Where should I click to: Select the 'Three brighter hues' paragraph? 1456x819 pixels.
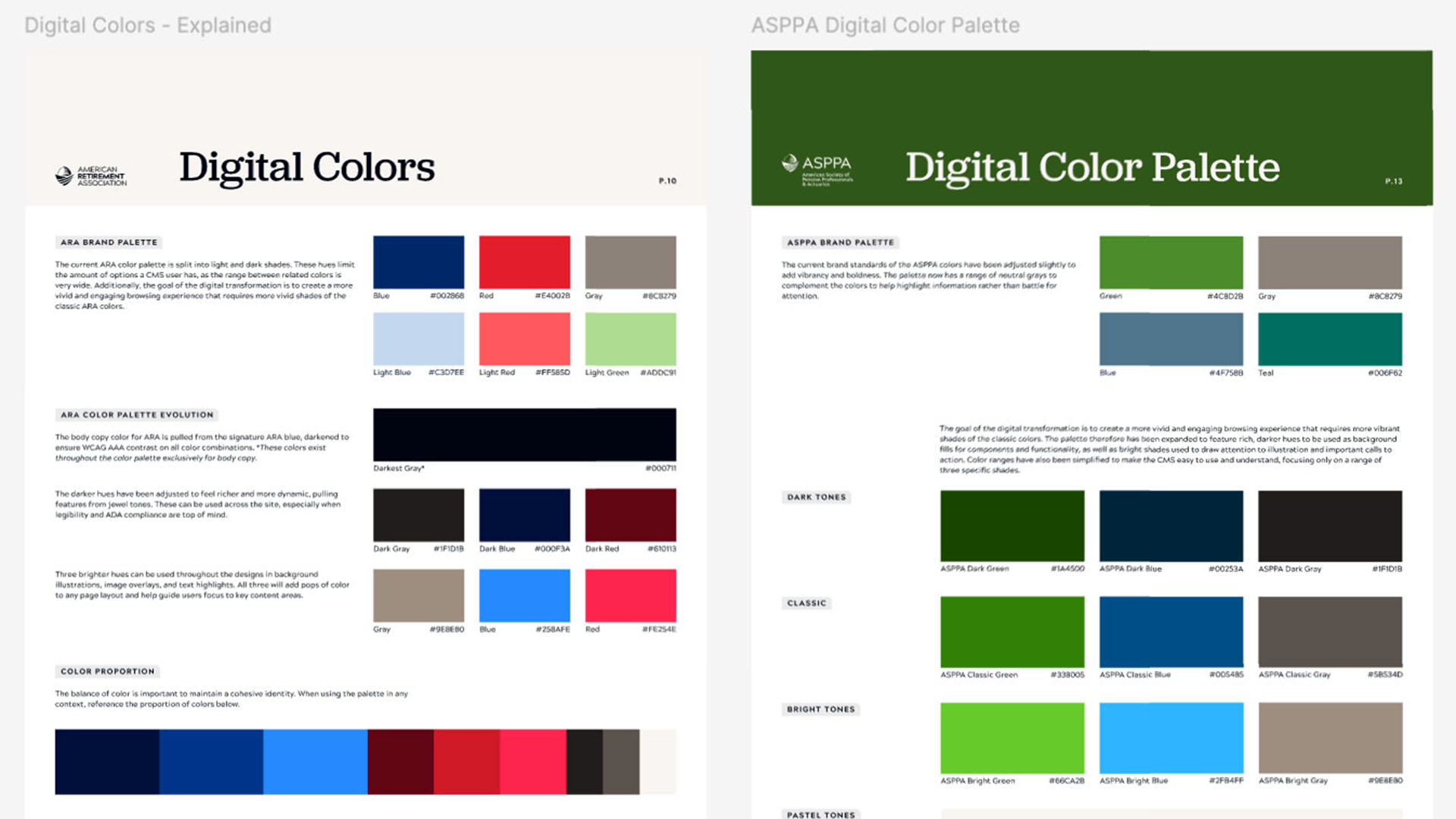point(202,585)
